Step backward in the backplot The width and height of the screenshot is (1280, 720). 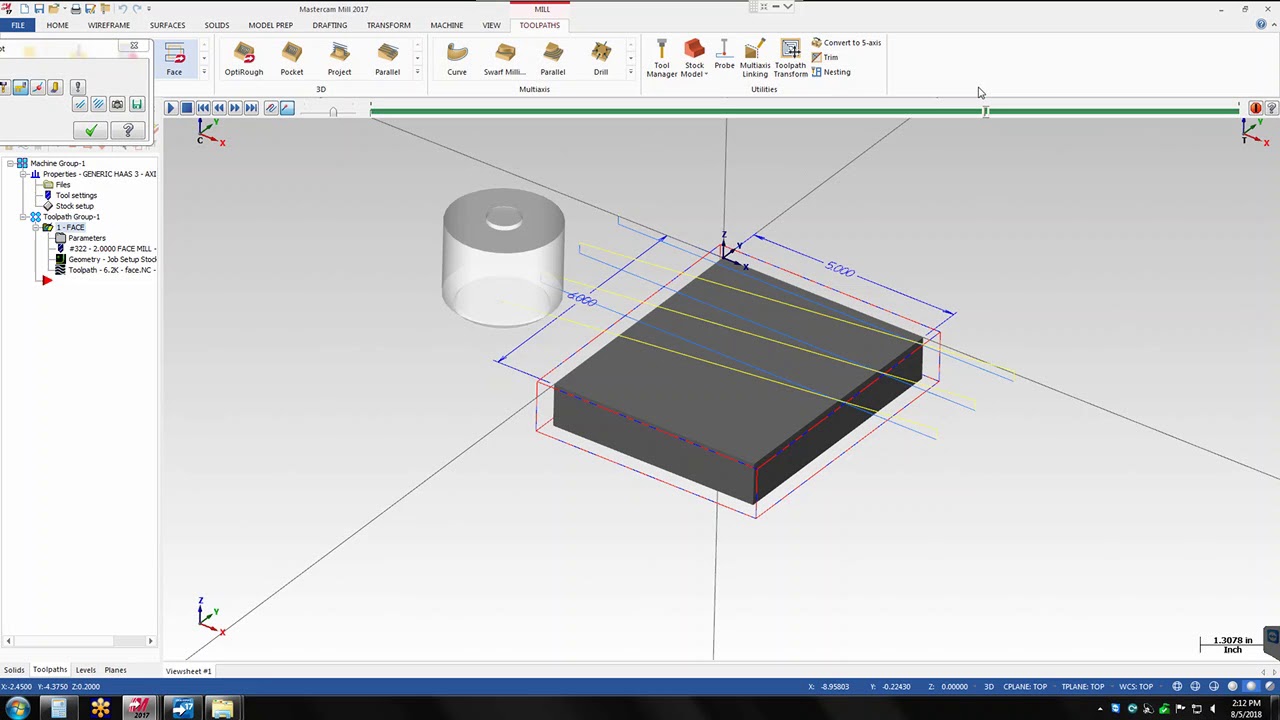[219, 108]
